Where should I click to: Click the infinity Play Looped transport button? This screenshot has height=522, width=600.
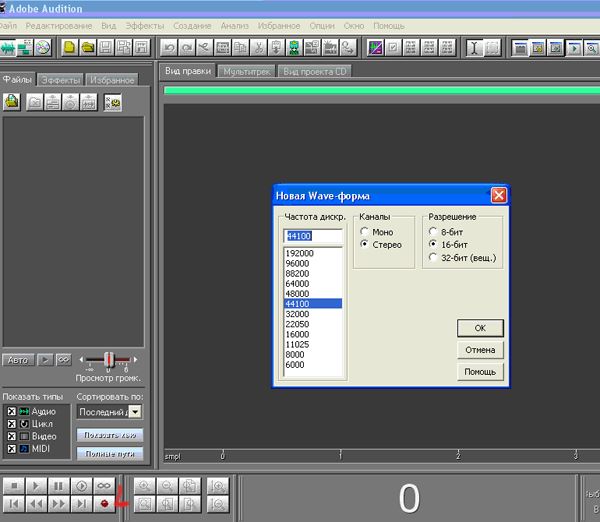click(104, 486)
